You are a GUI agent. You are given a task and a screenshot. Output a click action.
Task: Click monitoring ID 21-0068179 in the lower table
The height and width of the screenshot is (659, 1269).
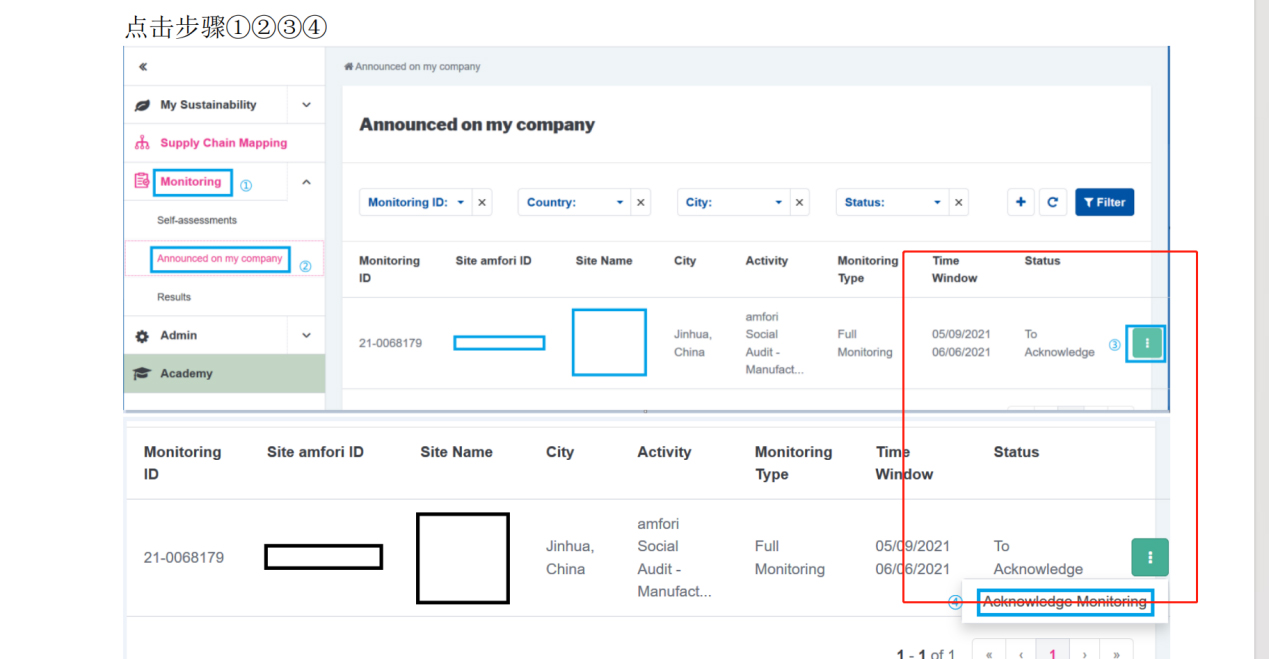[184, 557]
